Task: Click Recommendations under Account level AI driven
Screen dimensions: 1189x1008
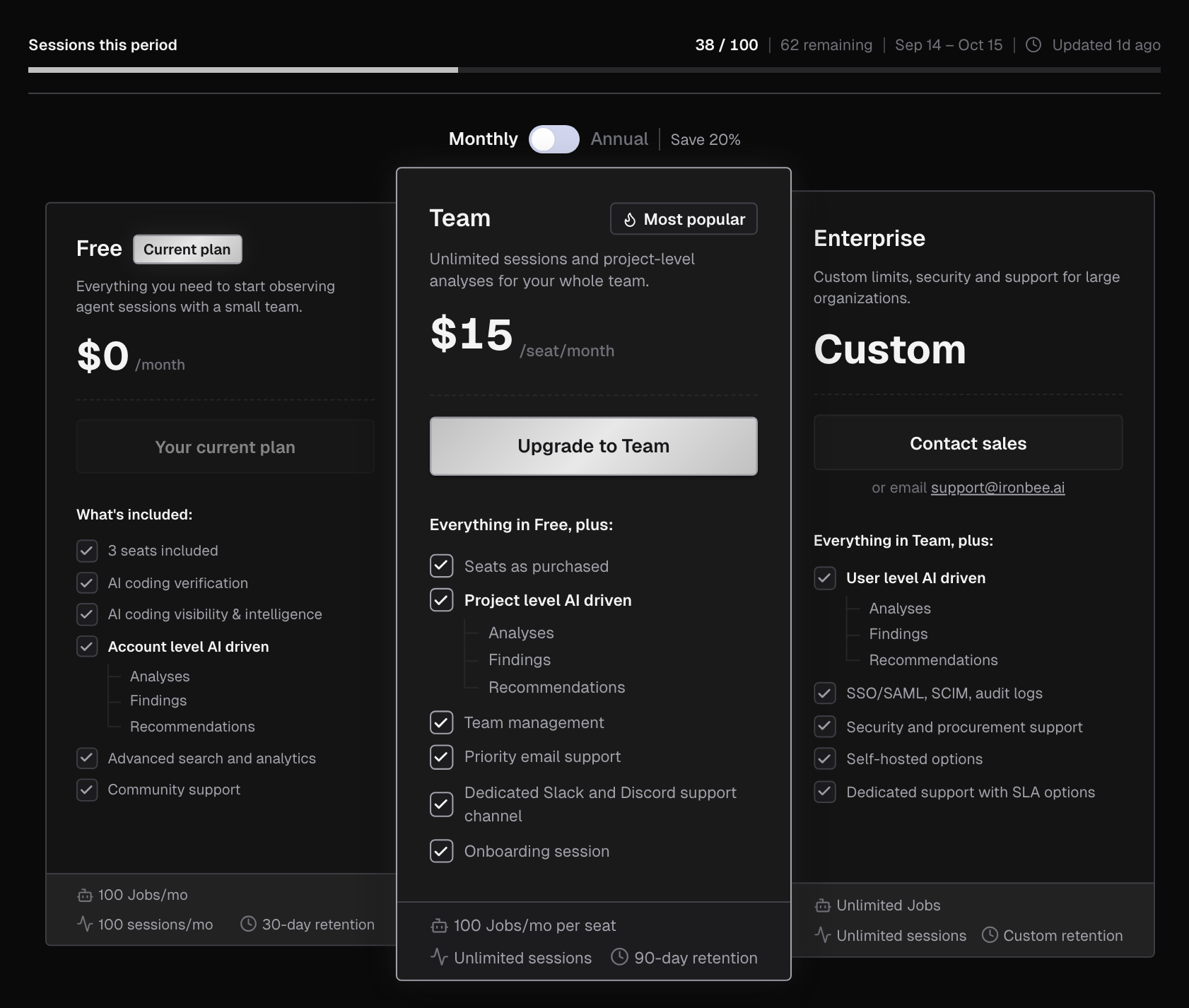Action: coord(192,727)
